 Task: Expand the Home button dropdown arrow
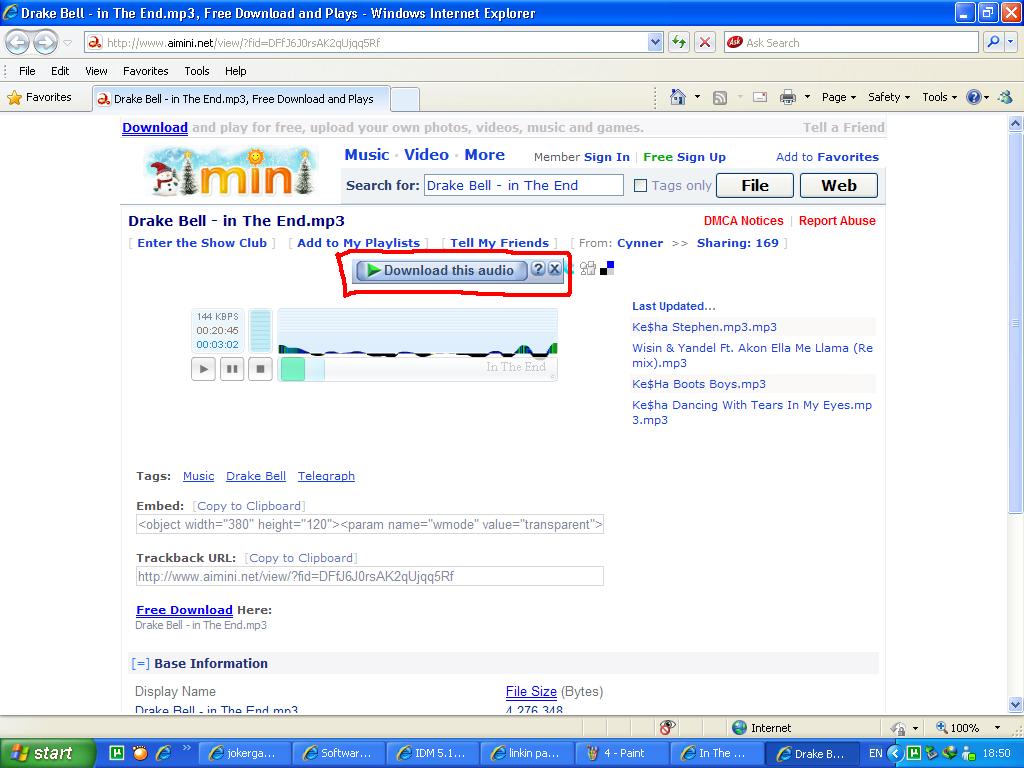tap(697, 97)
